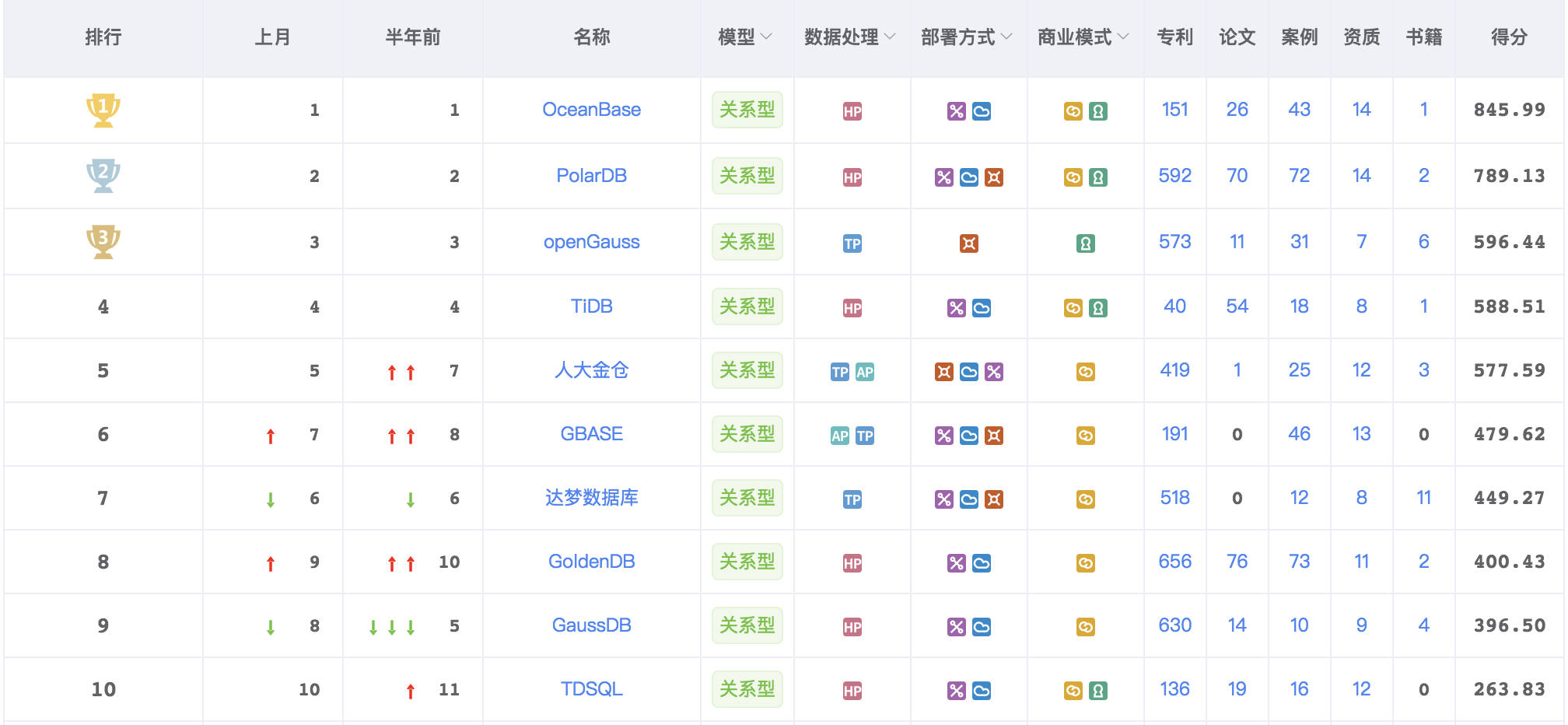
Task: Click the 关系型 tag in the TiDB row
Action: [x=747, y=306]
